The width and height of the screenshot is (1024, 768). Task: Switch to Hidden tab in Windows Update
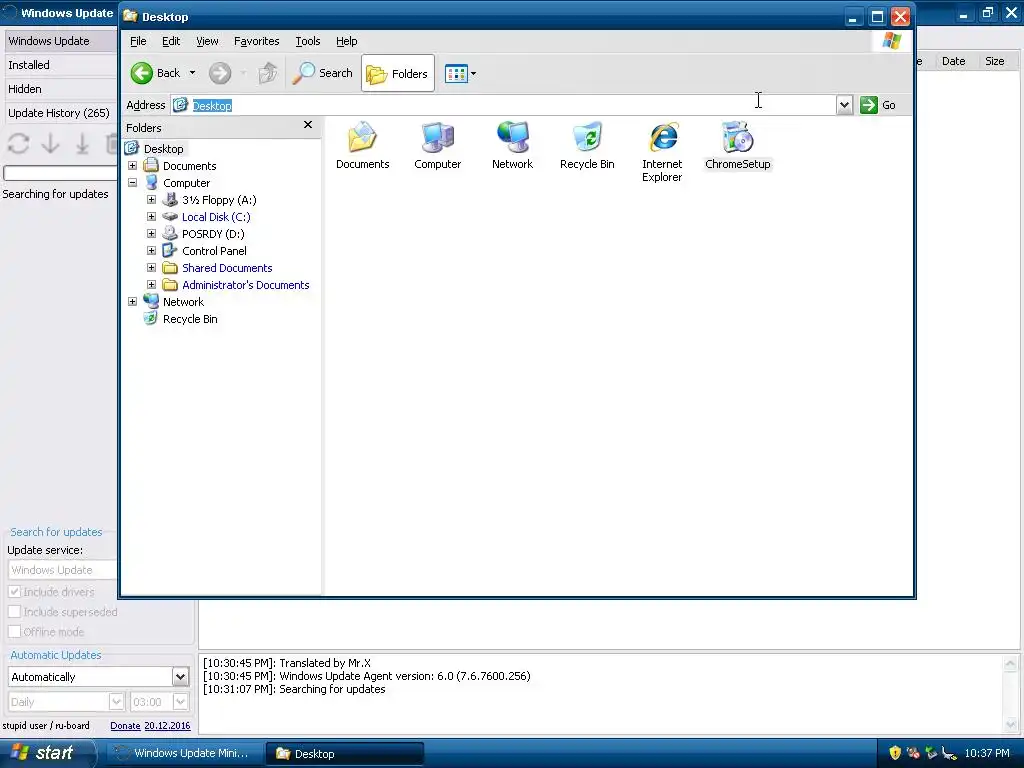(61, 89)
